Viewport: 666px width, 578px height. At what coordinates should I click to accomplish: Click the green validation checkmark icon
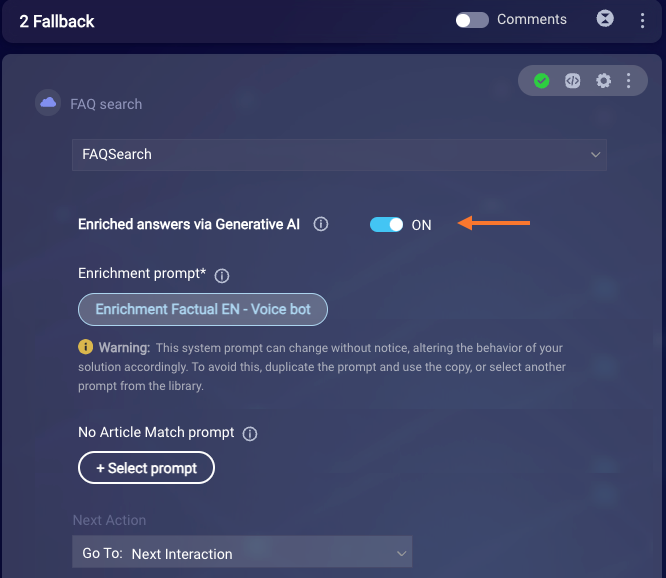click(541, 81)
